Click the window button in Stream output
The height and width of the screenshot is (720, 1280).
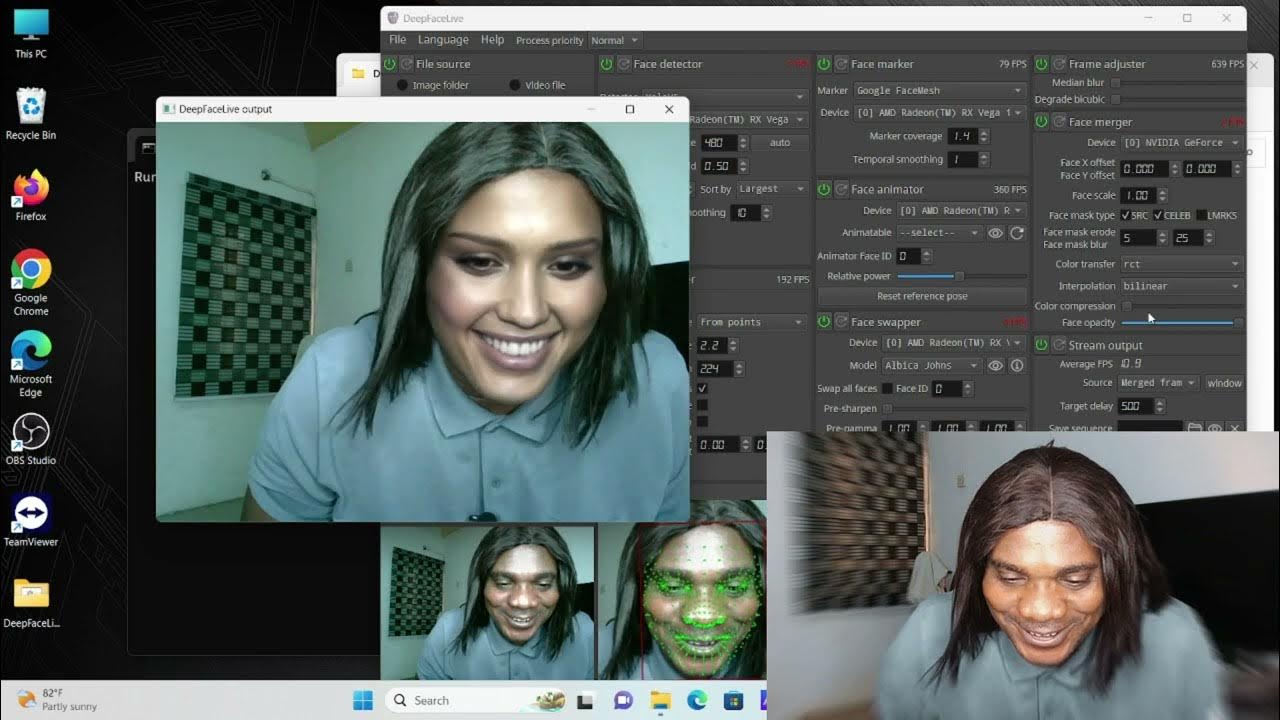(x=1224, y=383)
